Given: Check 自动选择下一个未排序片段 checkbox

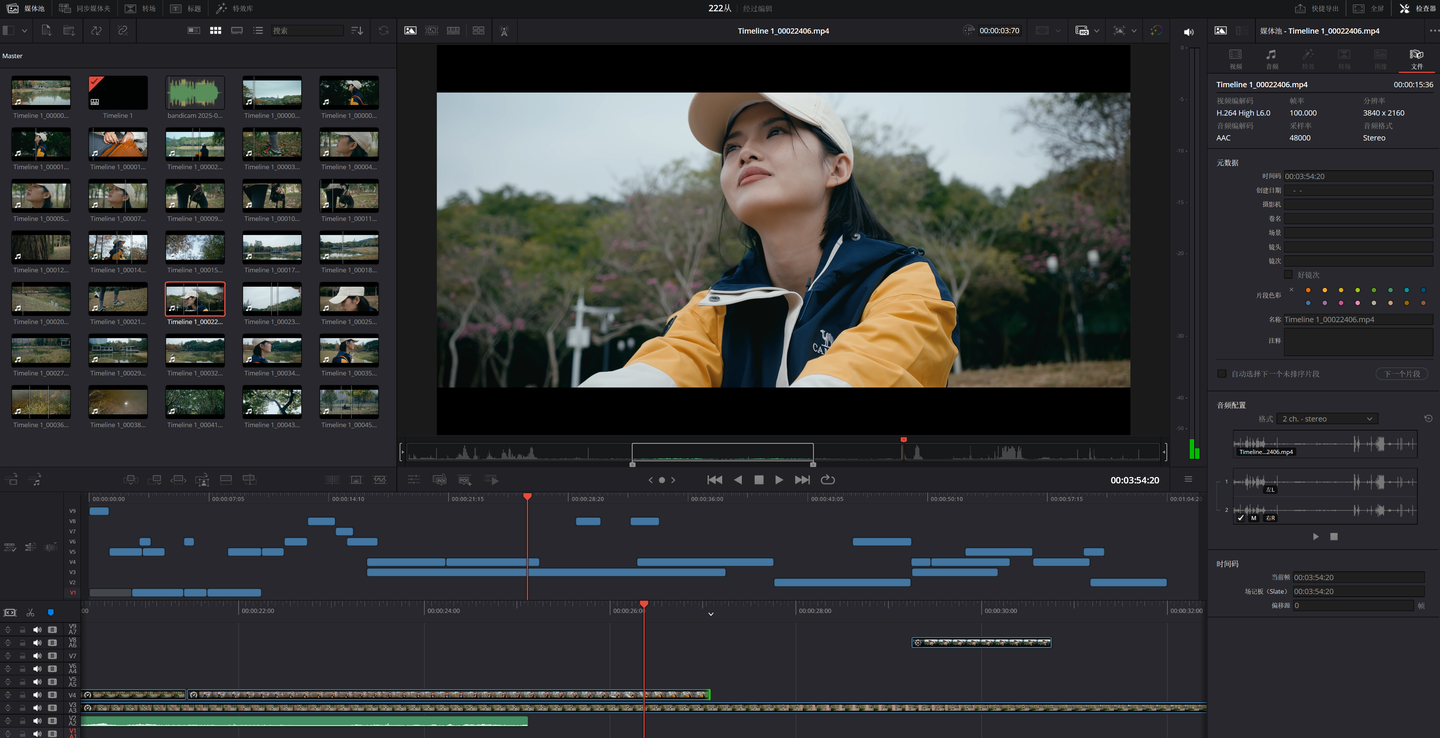Looking at the screenshot, I should point(1221,374).
